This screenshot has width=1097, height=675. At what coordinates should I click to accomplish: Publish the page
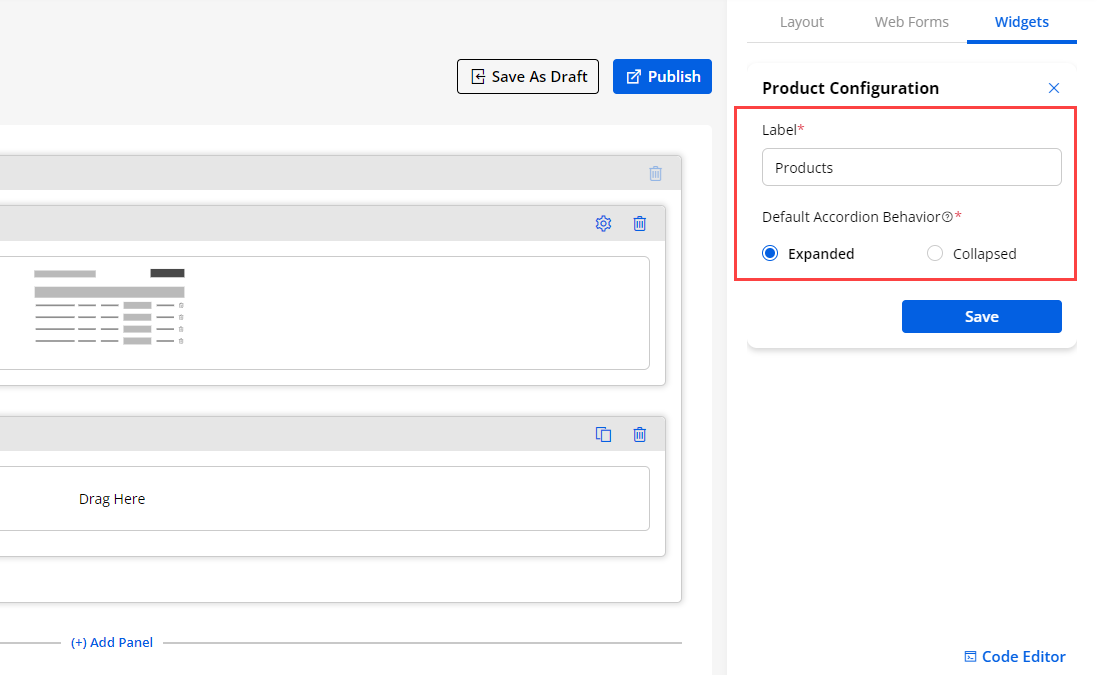pyautogui.click(x=662, y=77)
